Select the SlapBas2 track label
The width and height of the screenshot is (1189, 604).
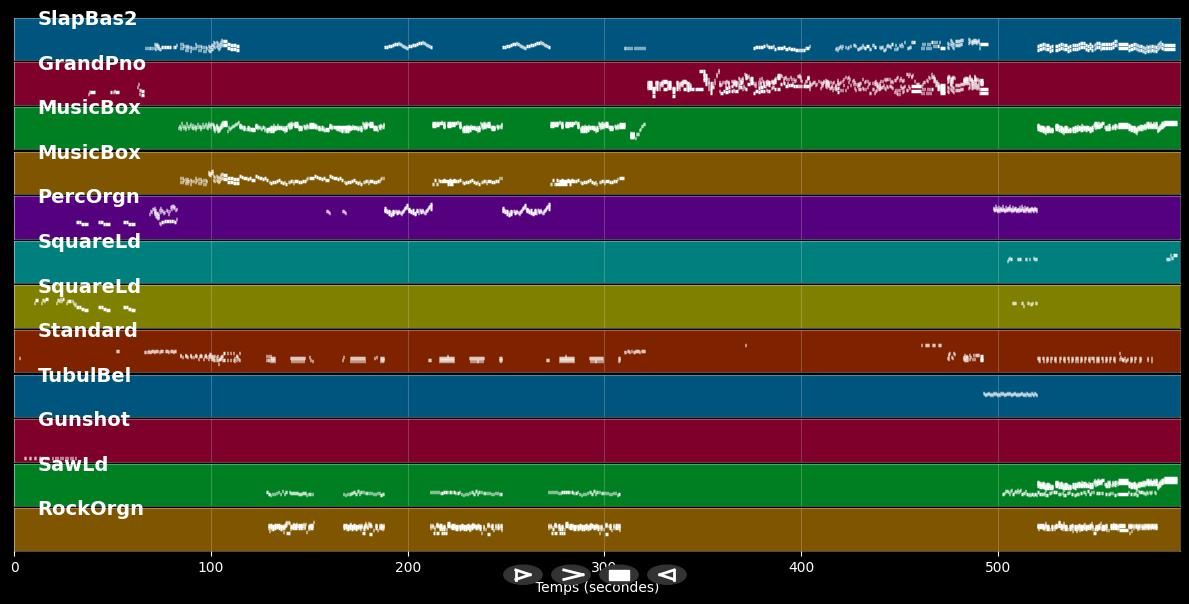click(x=87, y=19)
